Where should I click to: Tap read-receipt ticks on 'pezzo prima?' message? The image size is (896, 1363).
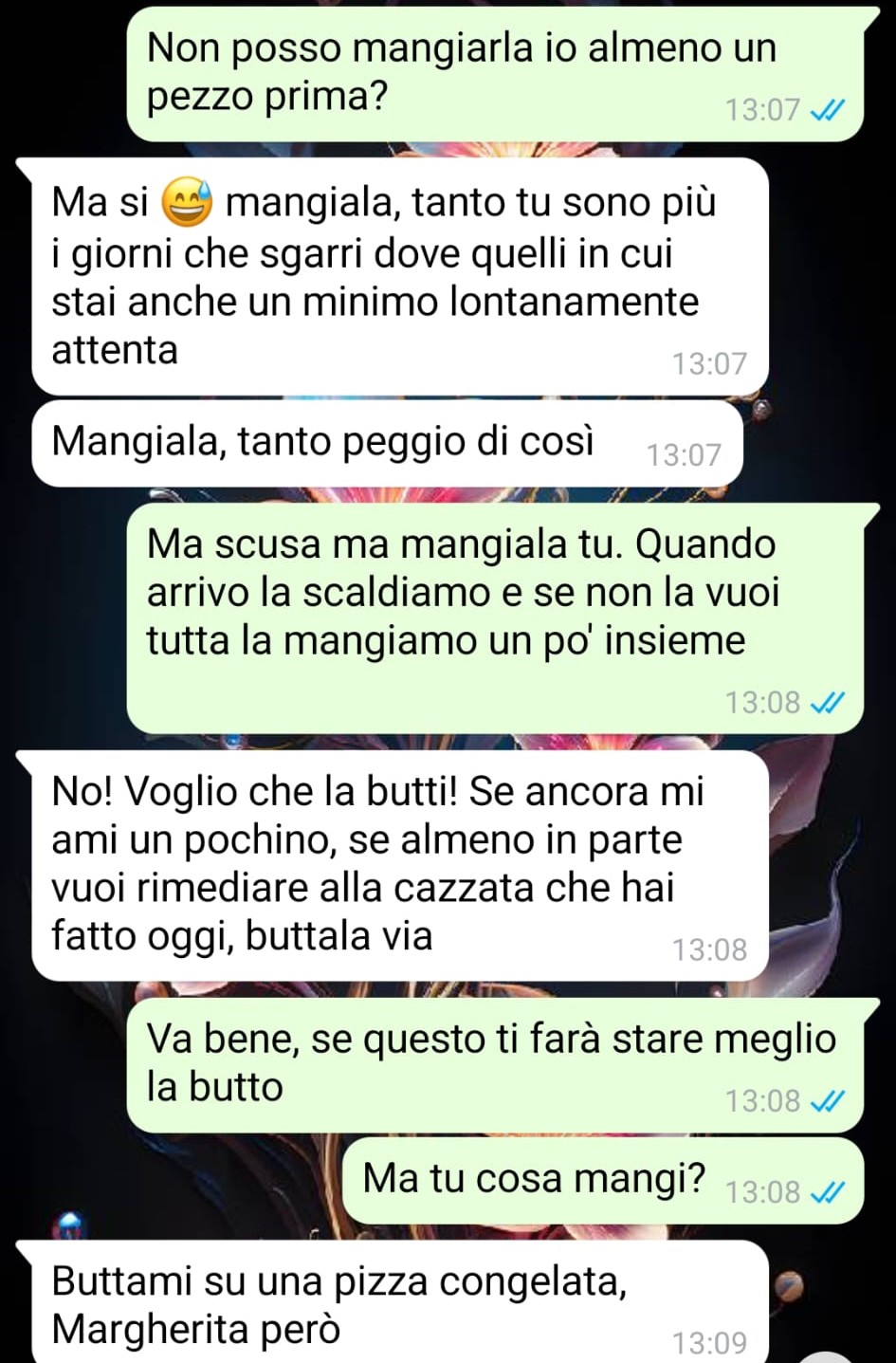point(828,110)
